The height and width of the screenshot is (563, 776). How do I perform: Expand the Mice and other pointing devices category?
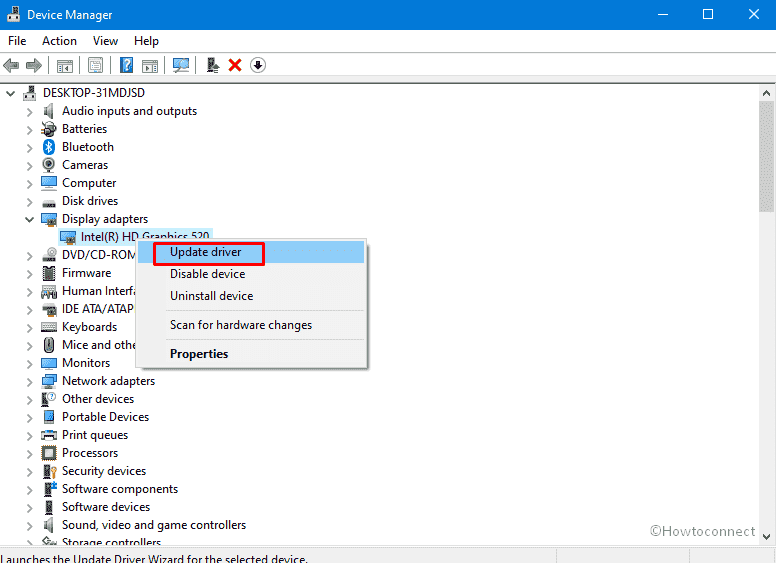coord(29,346)
